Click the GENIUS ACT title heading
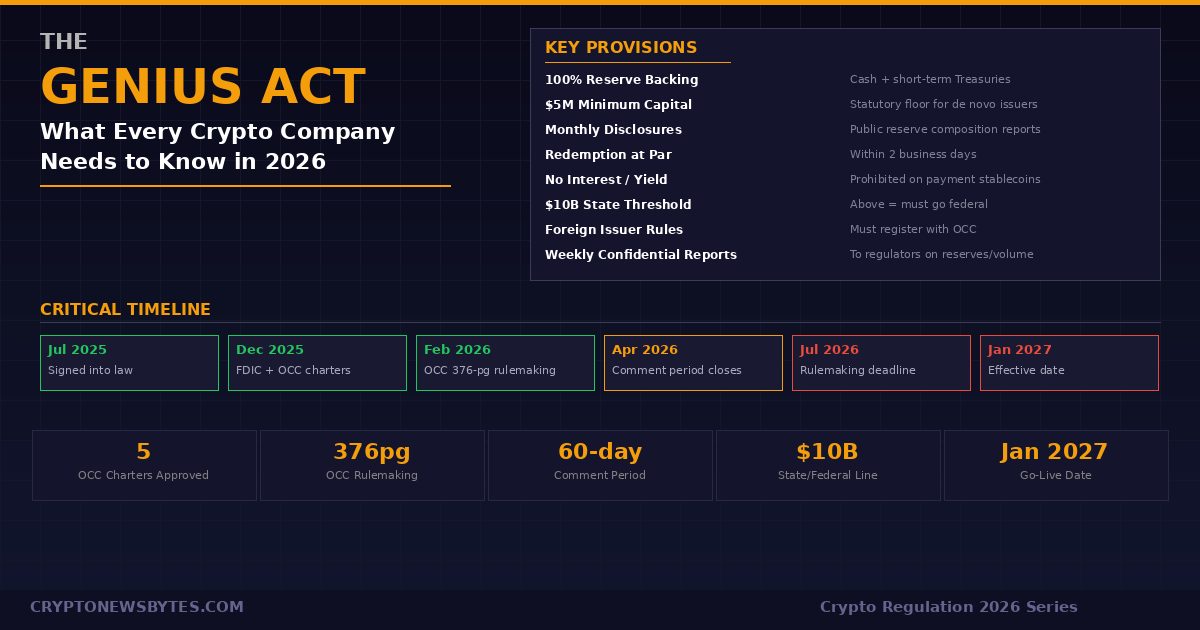Image resolution: width=1200 pixels, height=630 pixels. (x=203, y=86)
